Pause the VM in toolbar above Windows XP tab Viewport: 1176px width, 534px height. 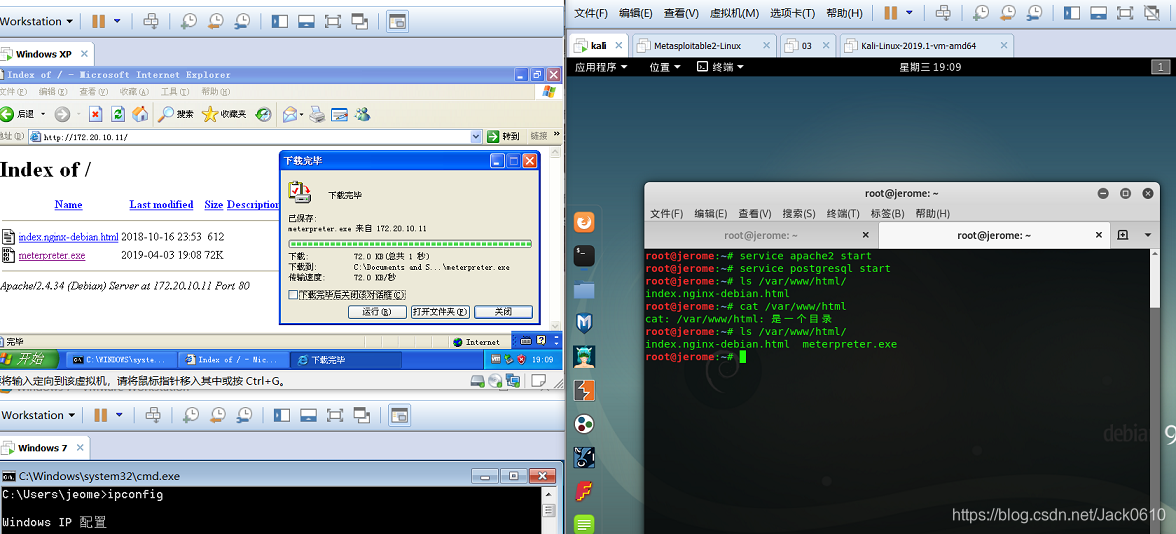(x=99, y=21)
